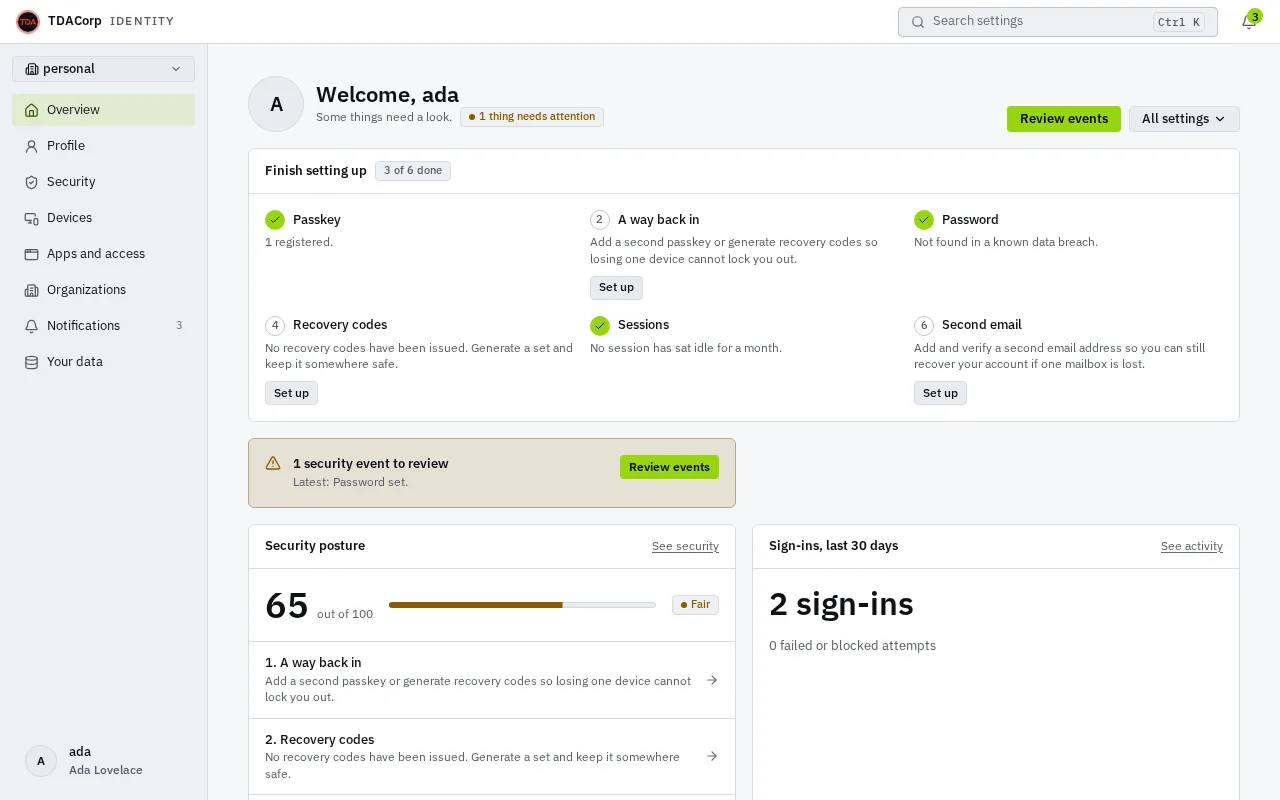Click the 3 of 6 done badge
This screenshot has width=1280, height=800.
[413, 171]
